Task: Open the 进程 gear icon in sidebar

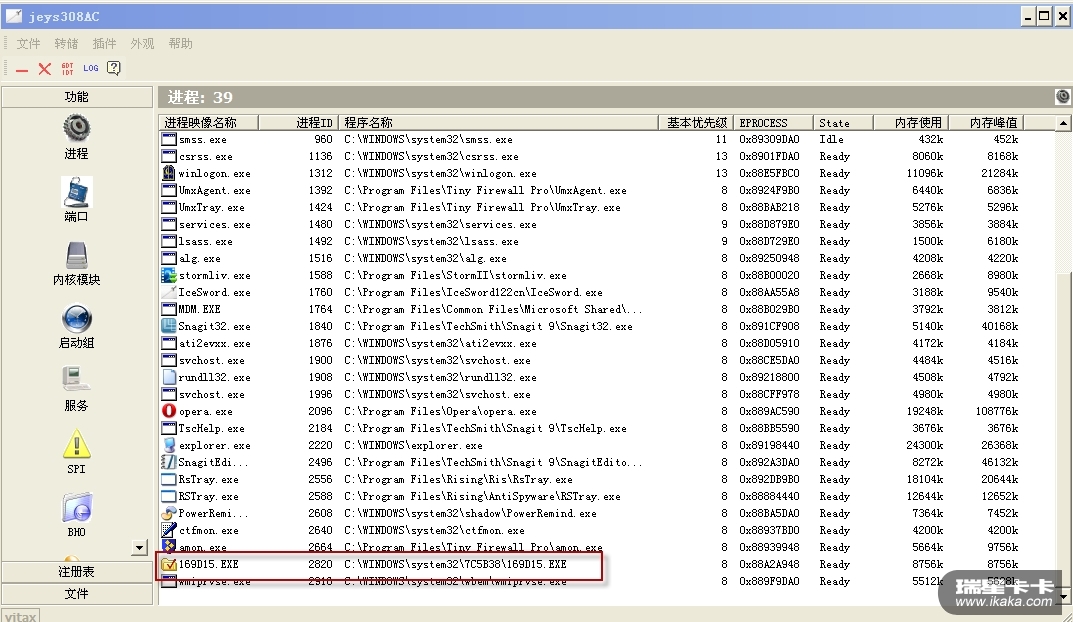Action: (x=77, y=129)
